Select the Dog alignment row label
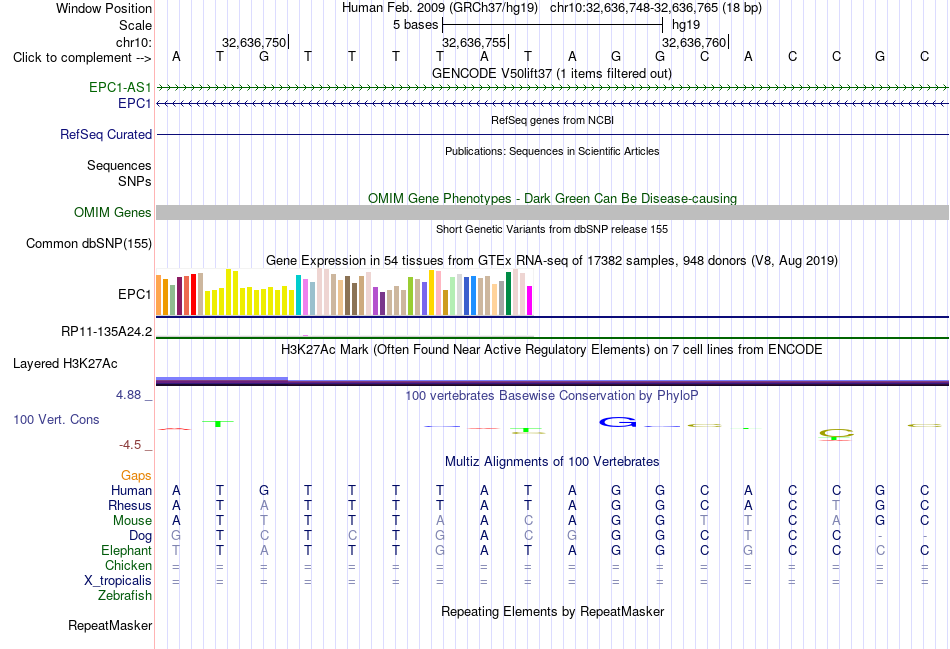Viewport: 950px width, 649px height. (141, 536)
